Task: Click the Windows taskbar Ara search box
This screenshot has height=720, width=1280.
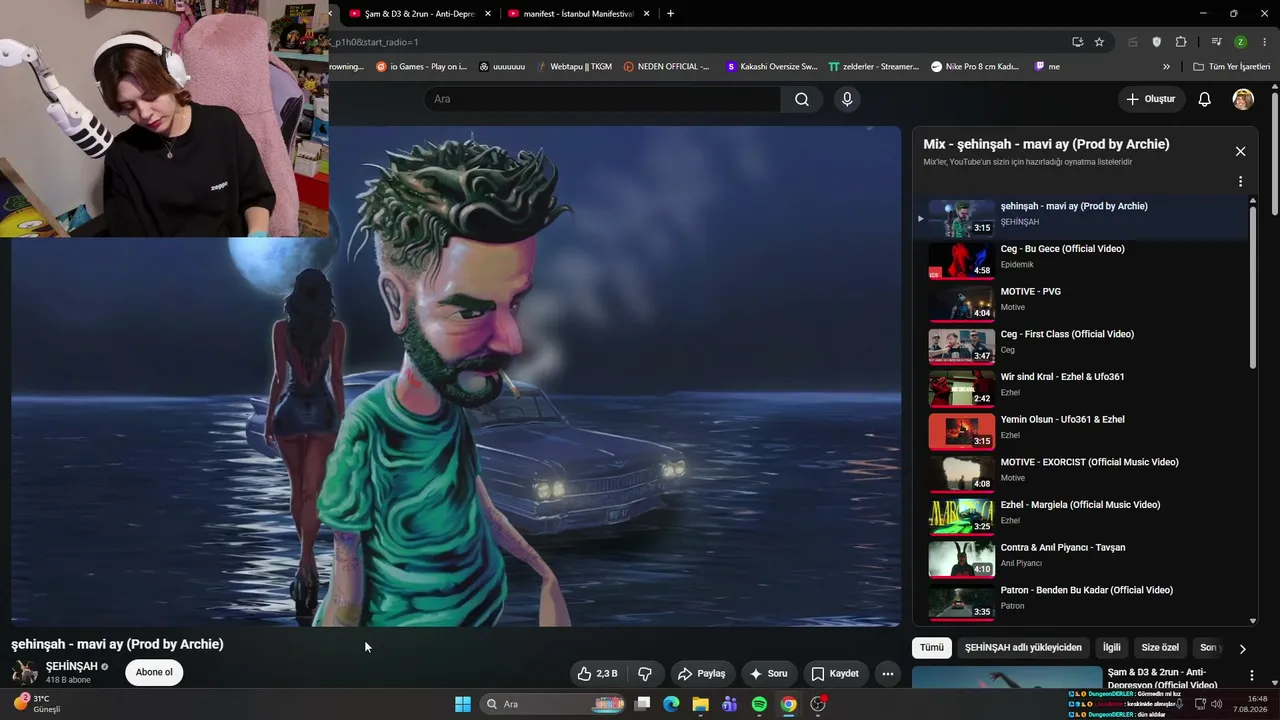Action: tap(552, 704)
